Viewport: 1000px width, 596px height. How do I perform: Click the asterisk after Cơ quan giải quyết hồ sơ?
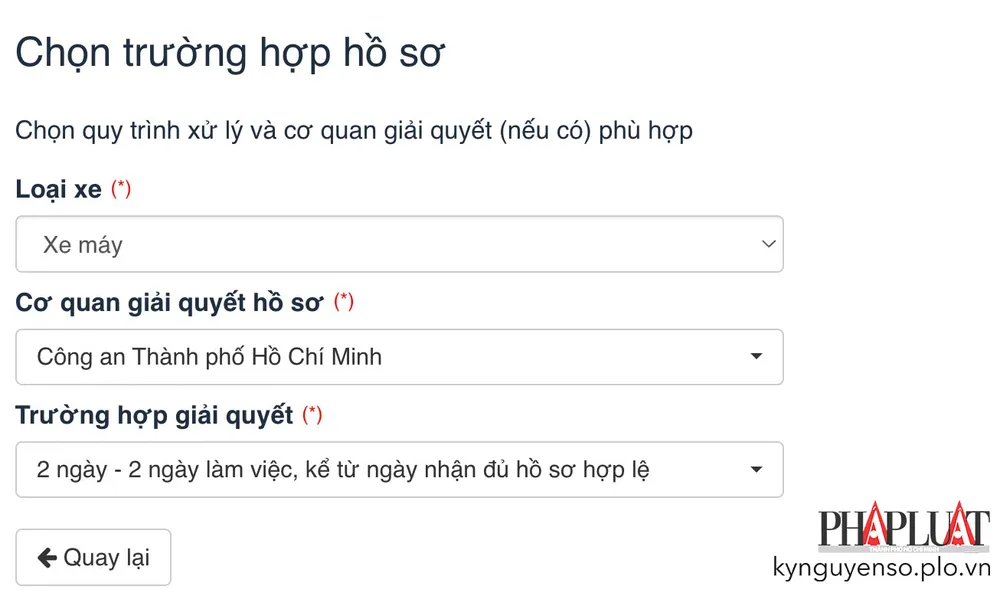pos(344,300)
